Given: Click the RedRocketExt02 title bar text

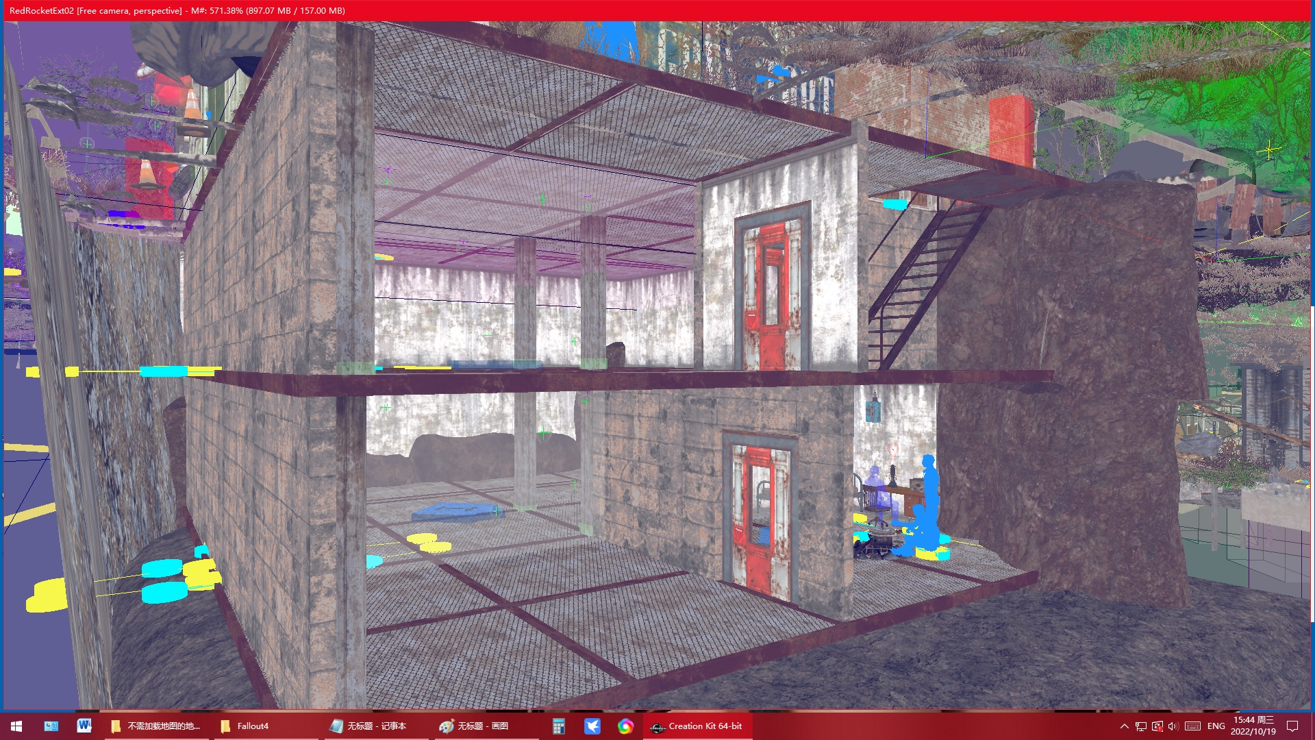Looking at the screenshot, I should tap(41, 11).
